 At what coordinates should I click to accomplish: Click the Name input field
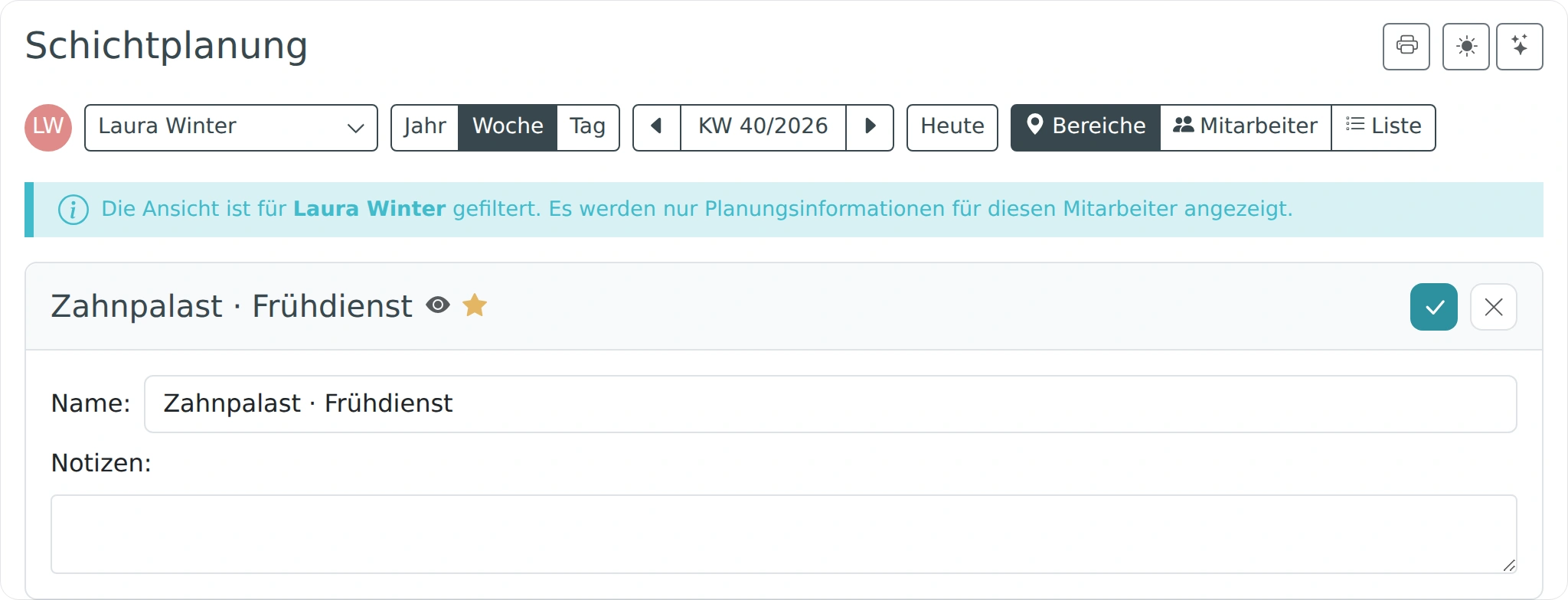pos(831,404)
